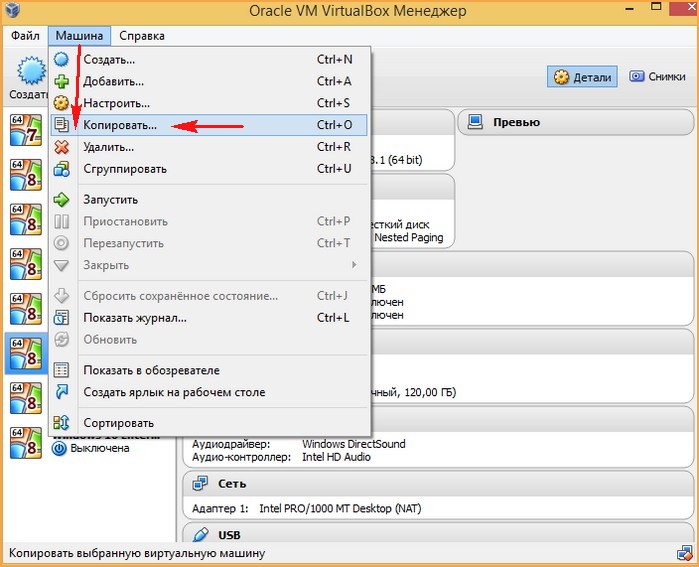This screenshot has width=699, height=567.
Task: Click the green plus Add icon
Action: (x=62, y=82)
